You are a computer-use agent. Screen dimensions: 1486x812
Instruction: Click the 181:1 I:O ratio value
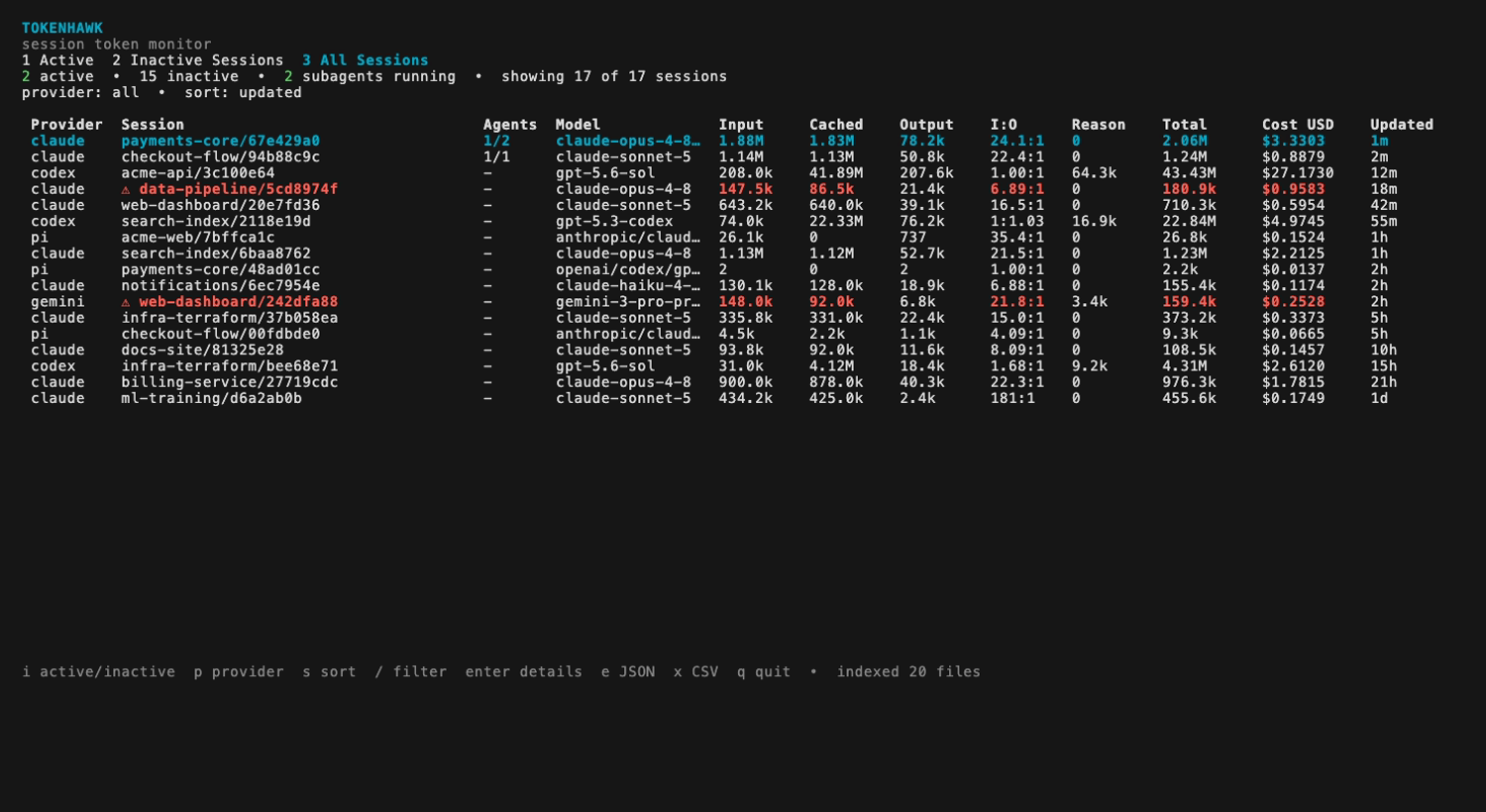(1012, 398)
